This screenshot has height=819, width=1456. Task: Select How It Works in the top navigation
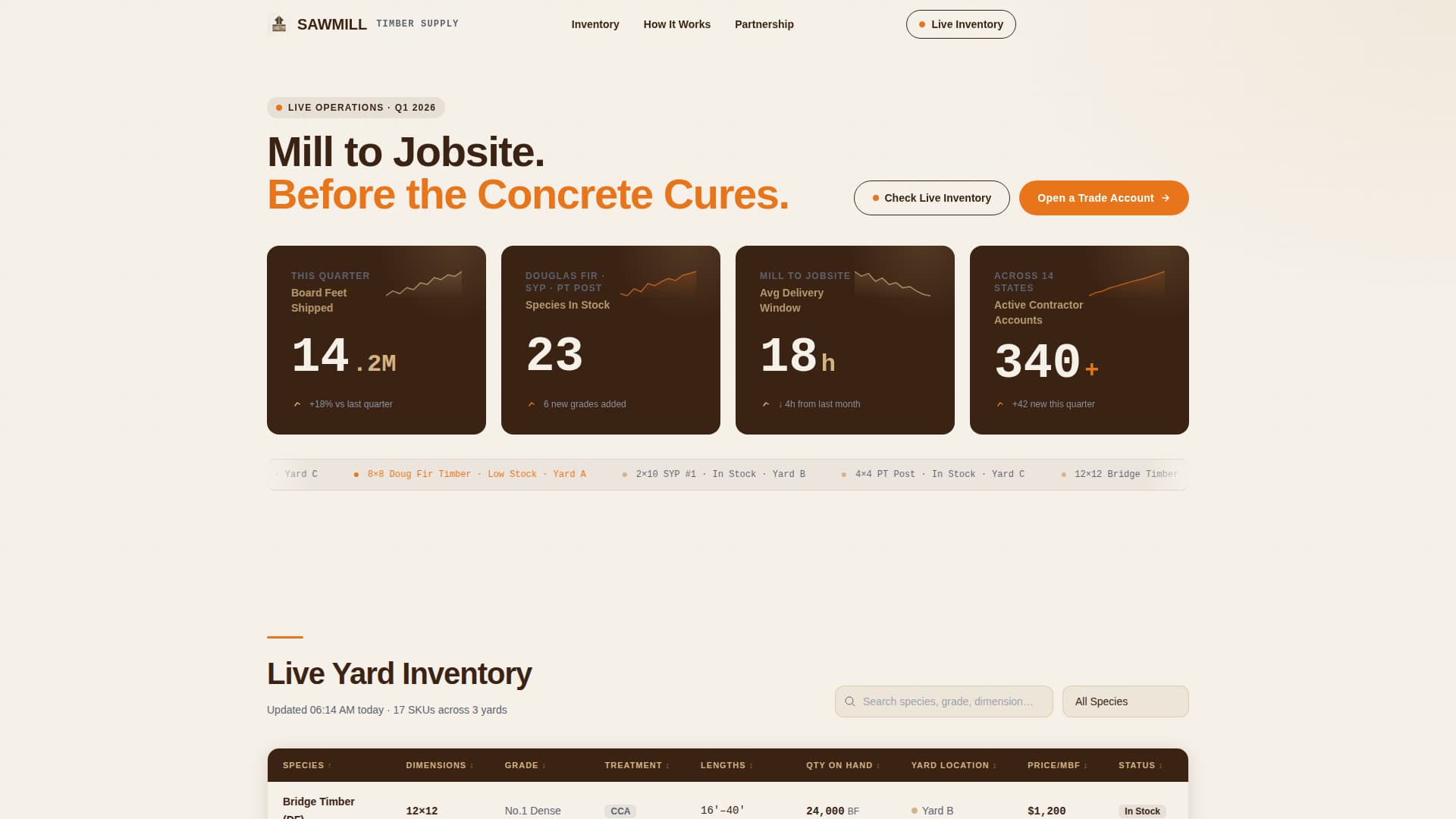coord(677,24)
